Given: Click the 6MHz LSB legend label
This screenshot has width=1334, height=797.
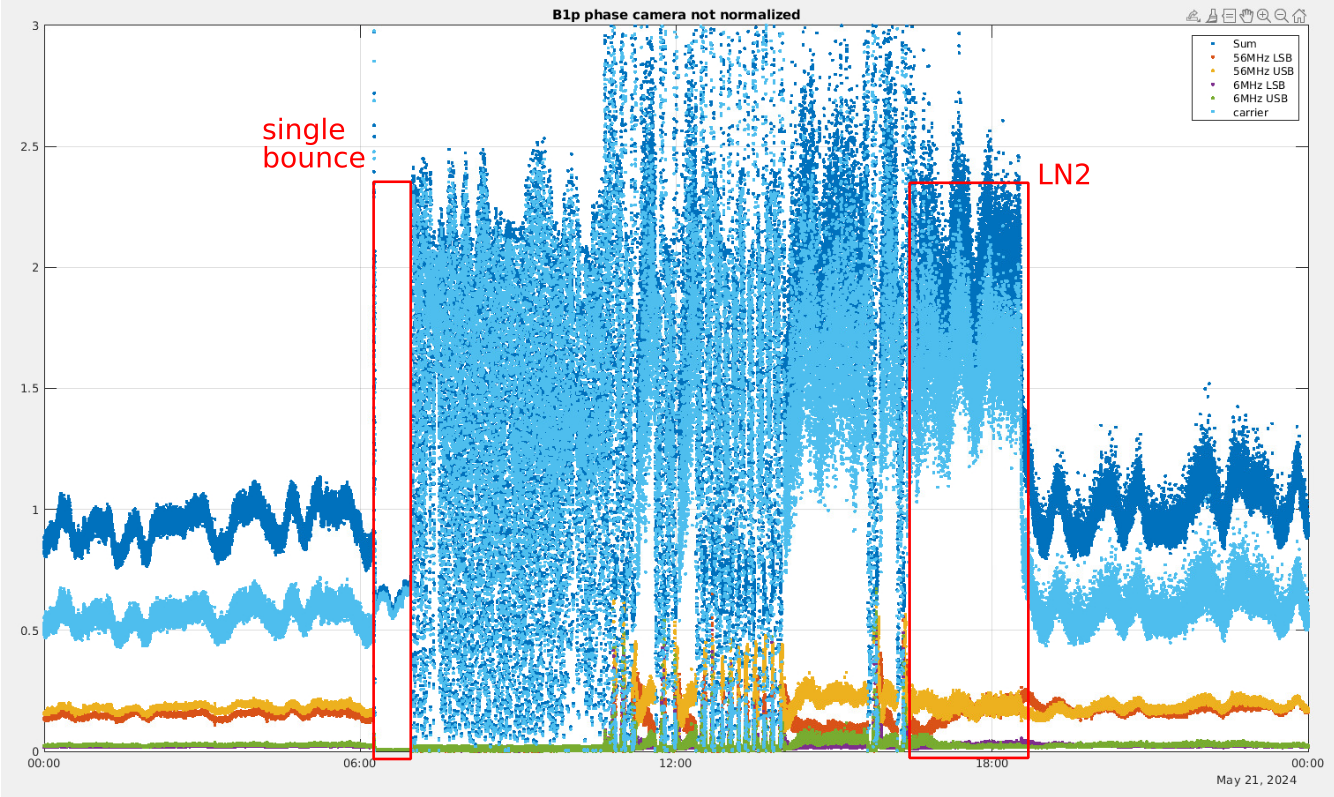Looking at the screenshot, I should tap(1259, 85).
